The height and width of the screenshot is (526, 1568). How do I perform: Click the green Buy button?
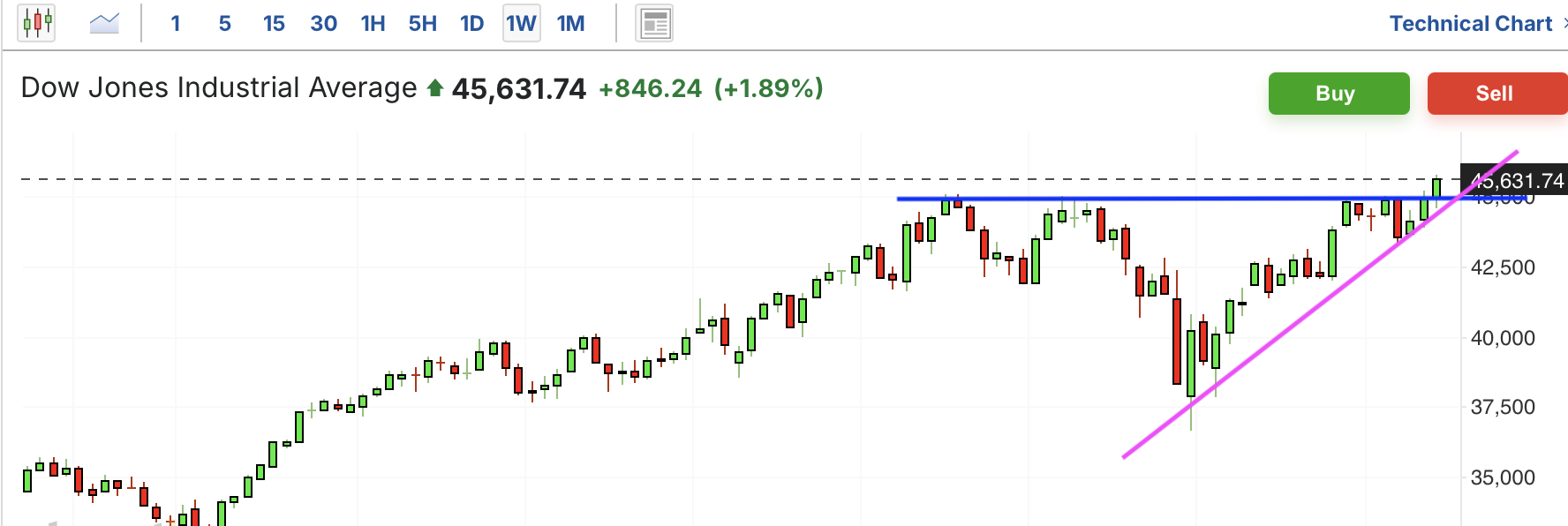coord(1338,94)
